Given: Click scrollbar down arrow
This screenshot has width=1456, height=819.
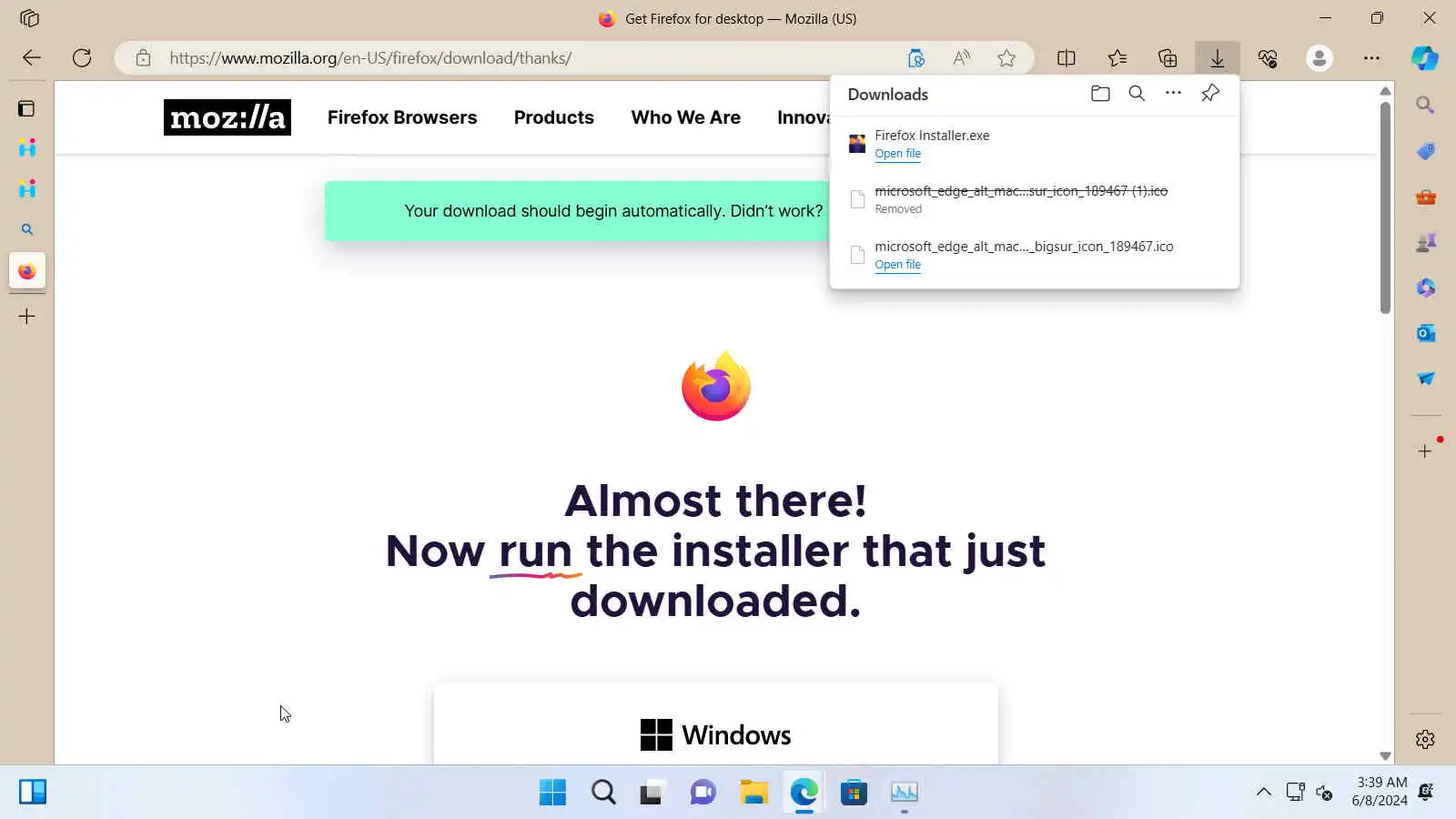Looking at the screenshot, I should [1385, 755].
